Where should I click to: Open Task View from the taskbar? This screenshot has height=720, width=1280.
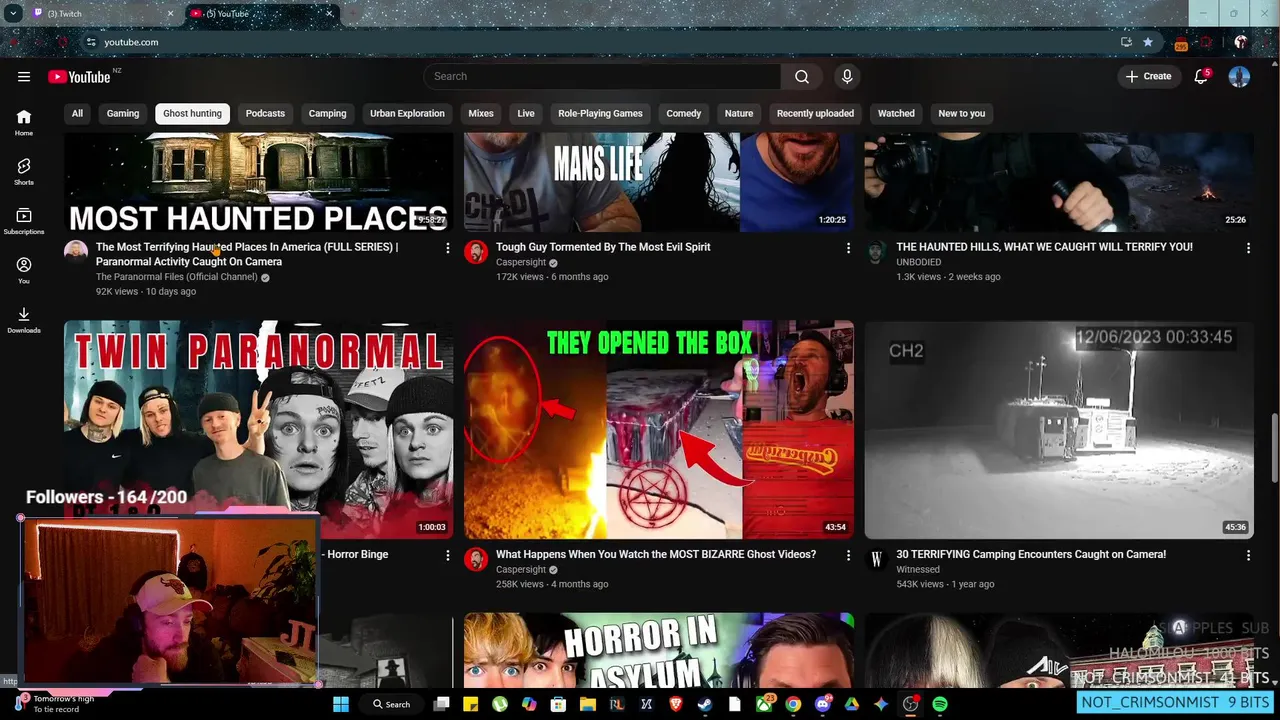pos(441,704)
